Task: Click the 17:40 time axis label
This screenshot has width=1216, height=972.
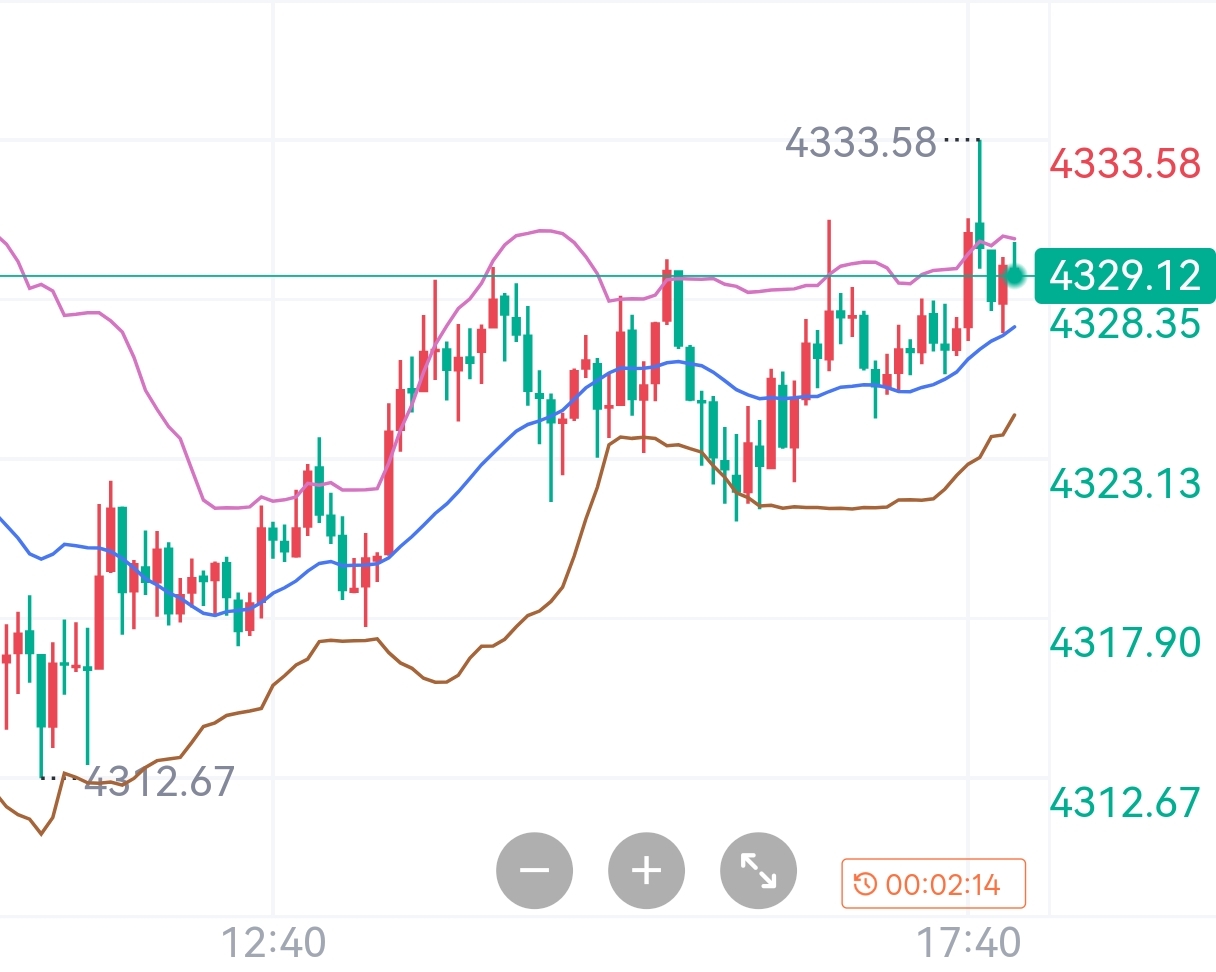Action: coord(968,942)
